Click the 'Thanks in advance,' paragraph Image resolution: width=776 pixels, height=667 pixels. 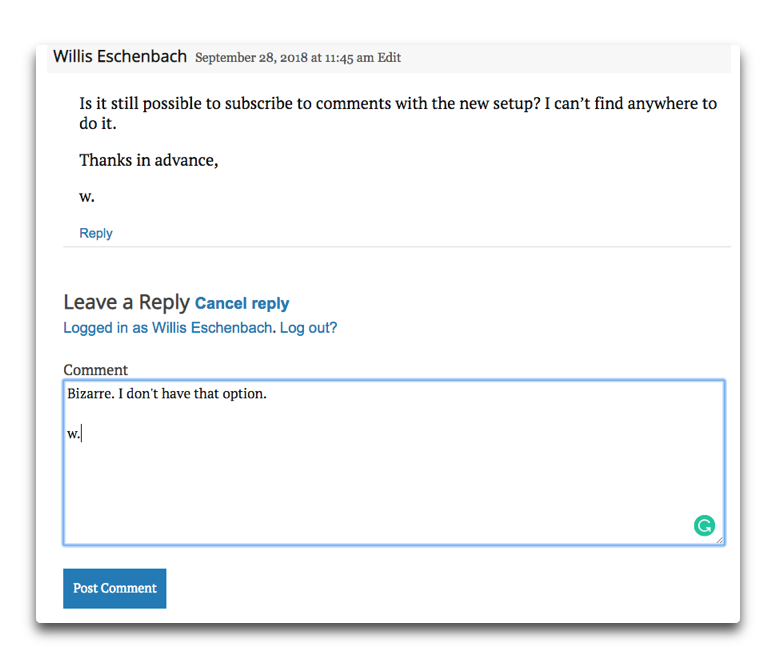point(149,160)
